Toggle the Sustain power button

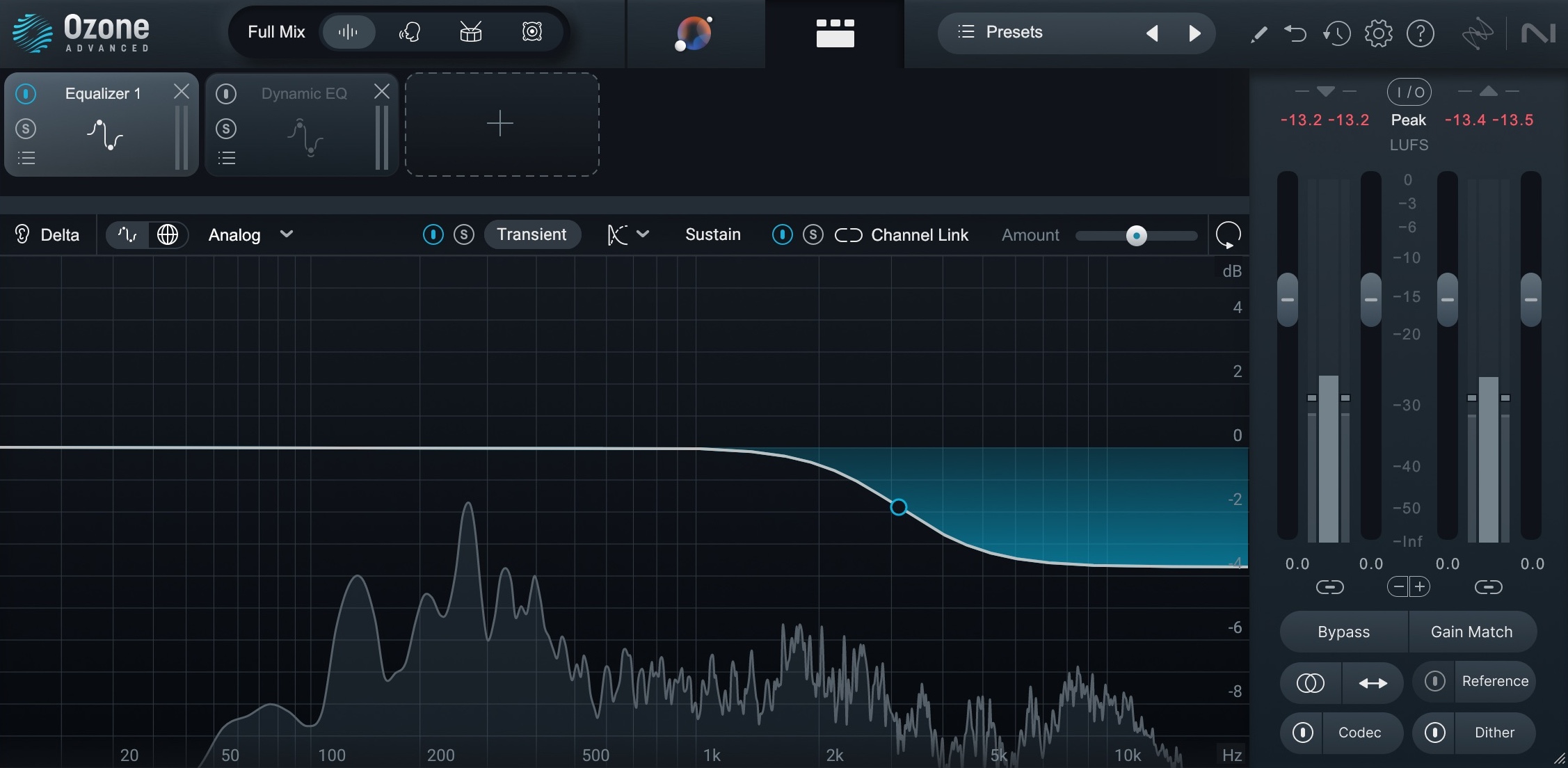(x=782, y=234)
